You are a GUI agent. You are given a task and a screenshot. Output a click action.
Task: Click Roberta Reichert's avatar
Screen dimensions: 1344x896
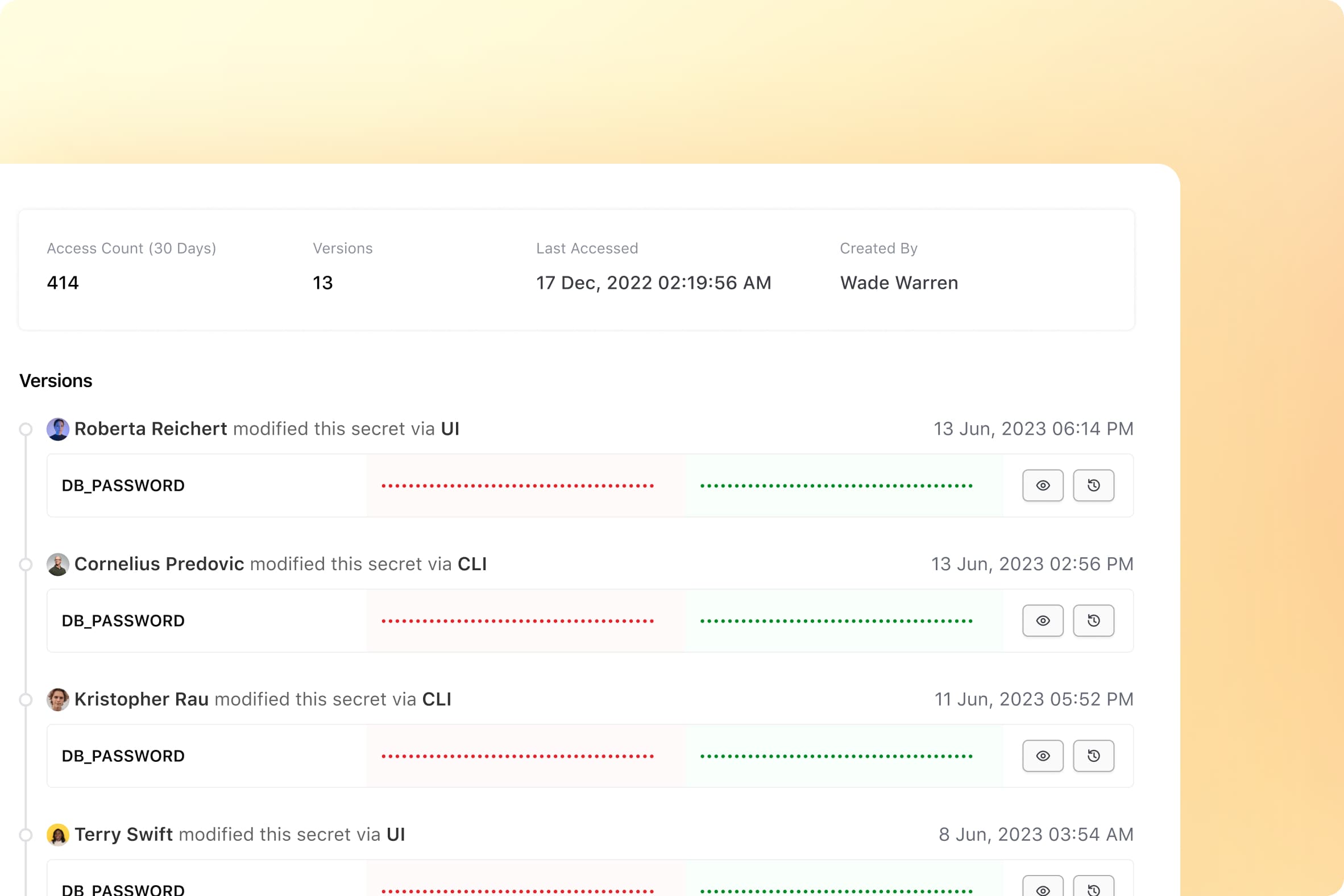pyautogui.click(x=58, y=429)
